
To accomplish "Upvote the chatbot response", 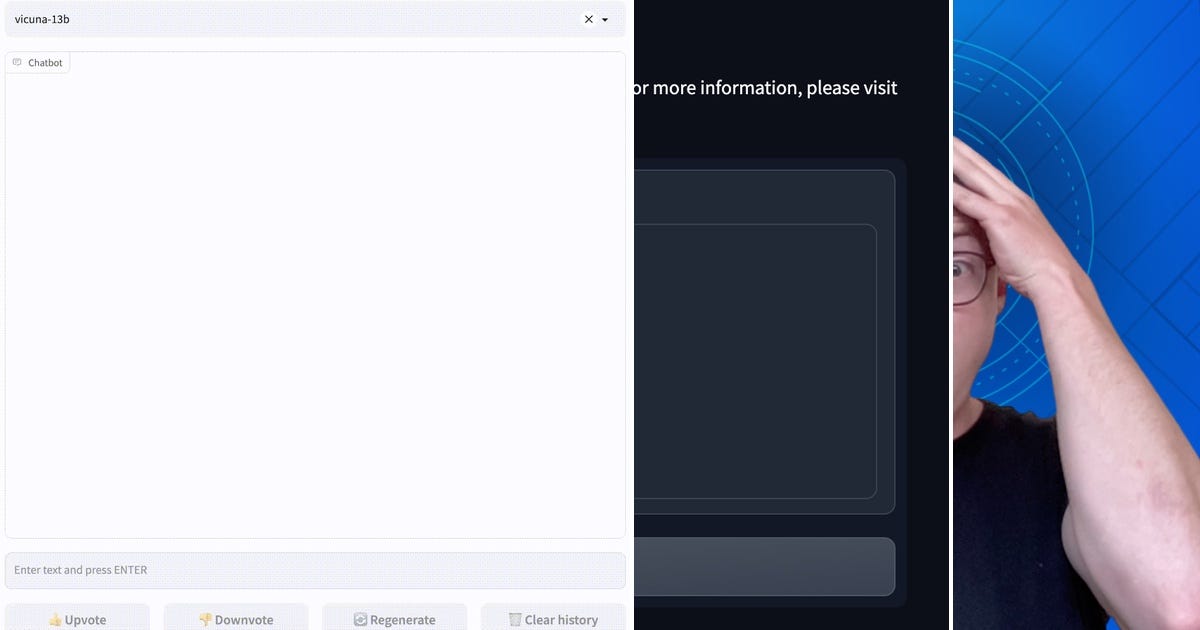I will tap(77, 620).
